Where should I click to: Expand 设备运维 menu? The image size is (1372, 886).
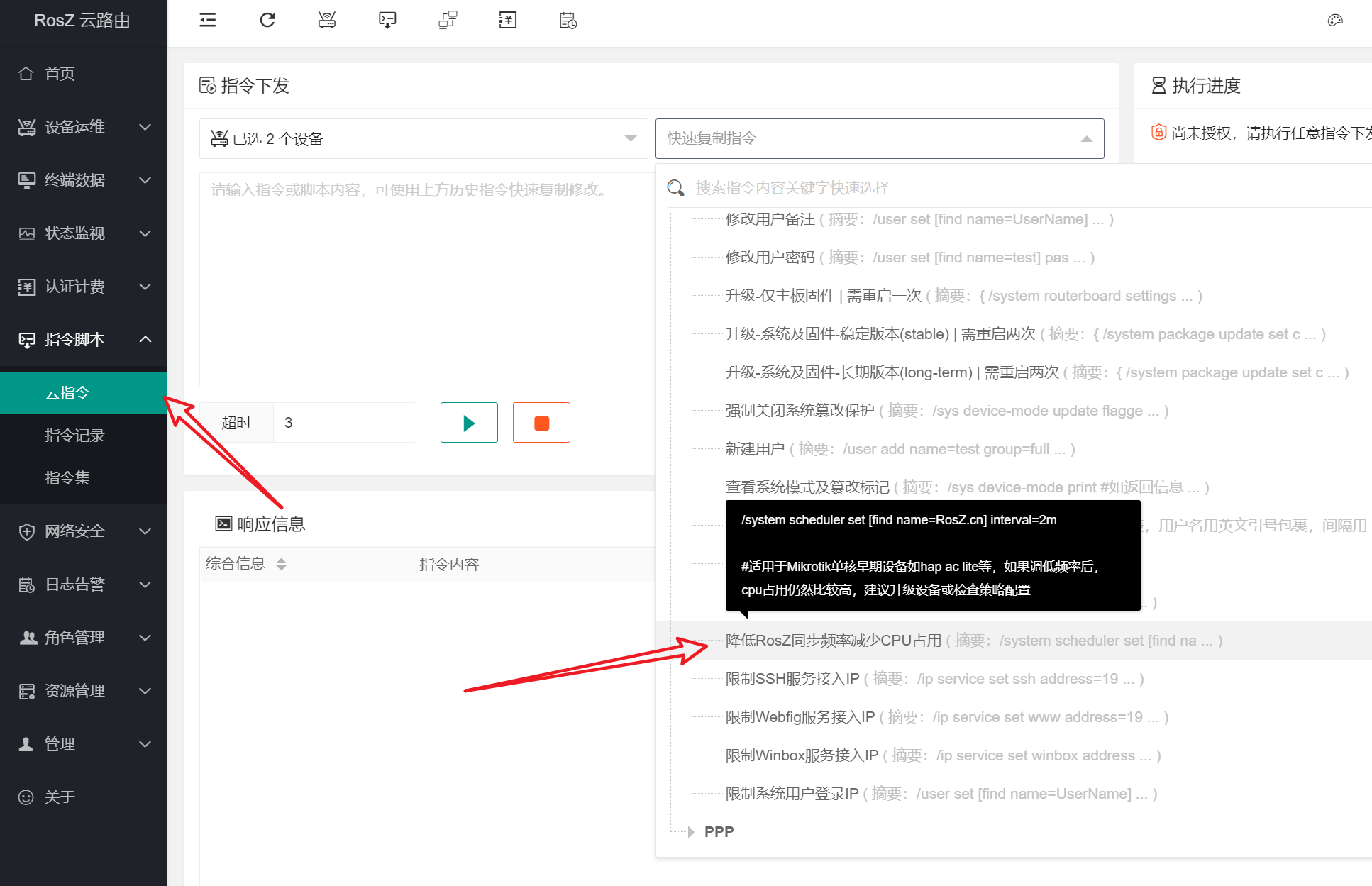tap(84, 127)
